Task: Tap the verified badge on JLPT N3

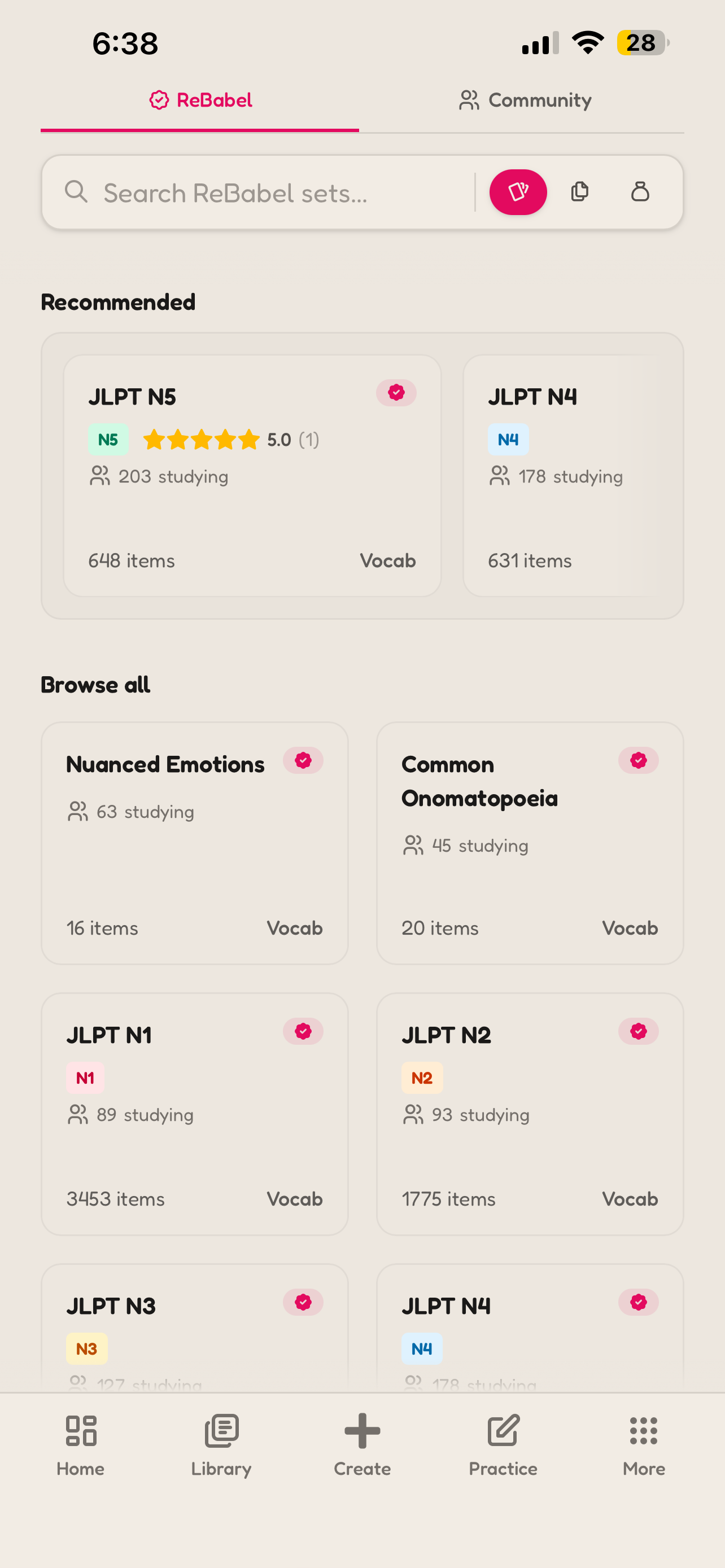Action: pyautogui.click(x=303, y=1302)
